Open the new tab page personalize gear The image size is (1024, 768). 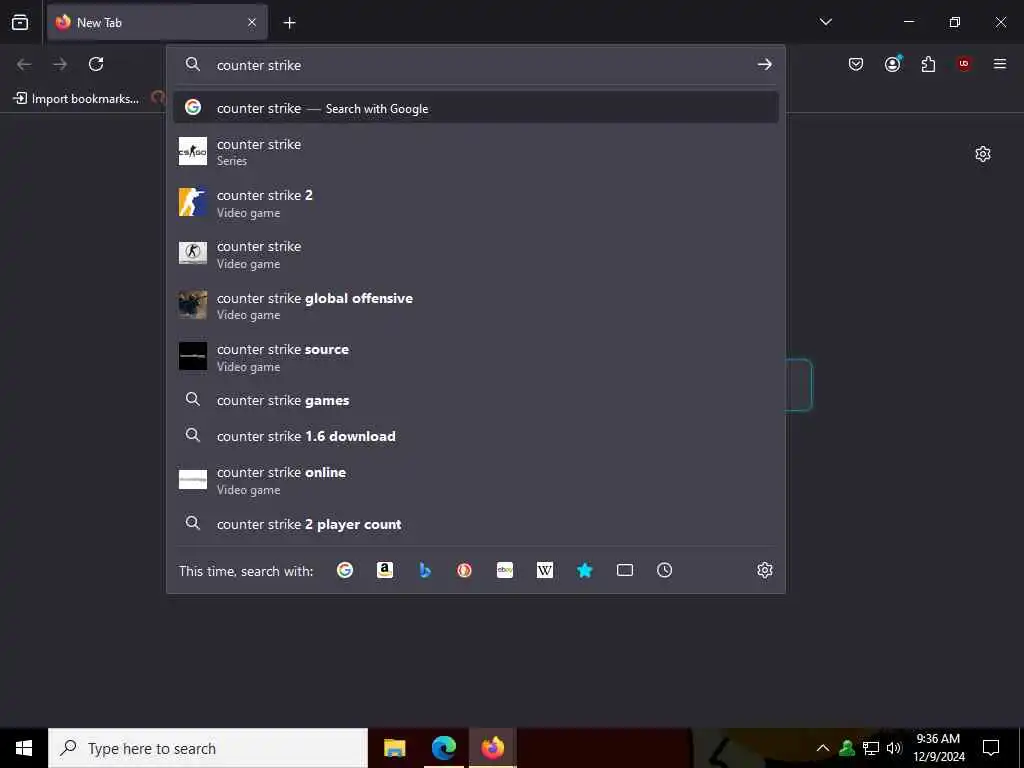pos(983,154)
